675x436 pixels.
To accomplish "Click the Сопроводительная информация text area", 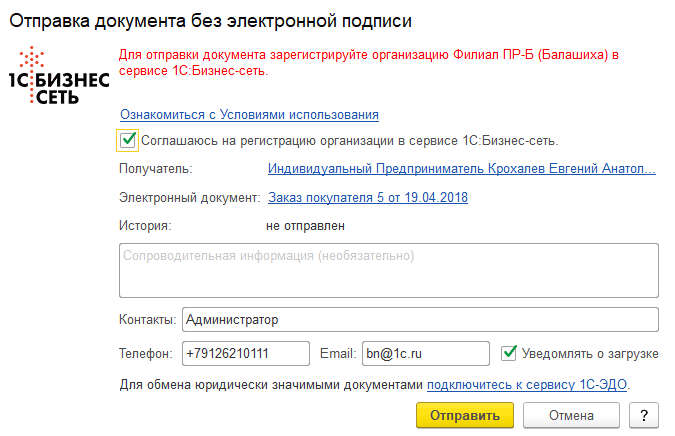I will [x=387, y=270].
